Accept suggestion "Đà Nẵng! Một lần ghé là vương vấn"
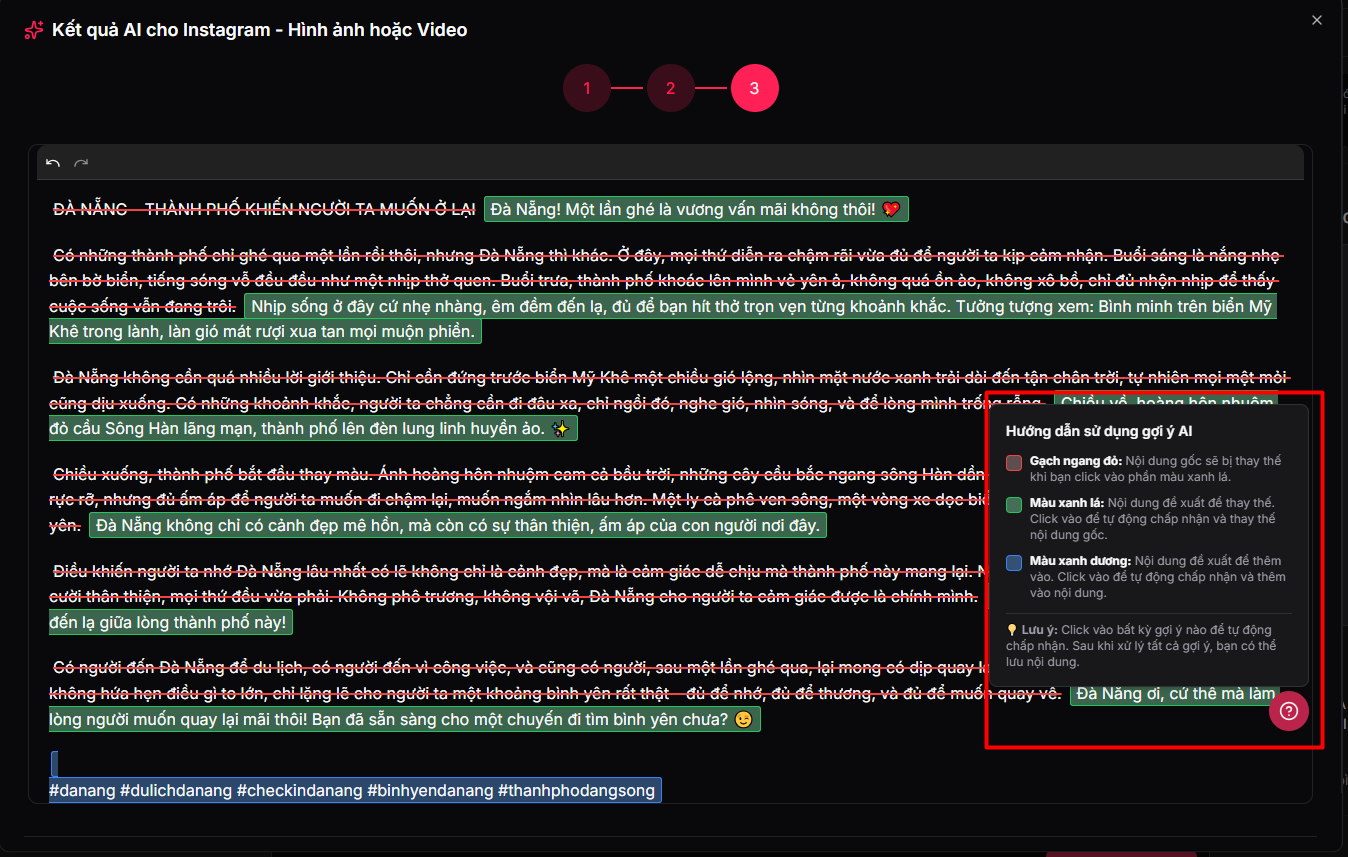 pyautogui.click(x=696, y=209)
